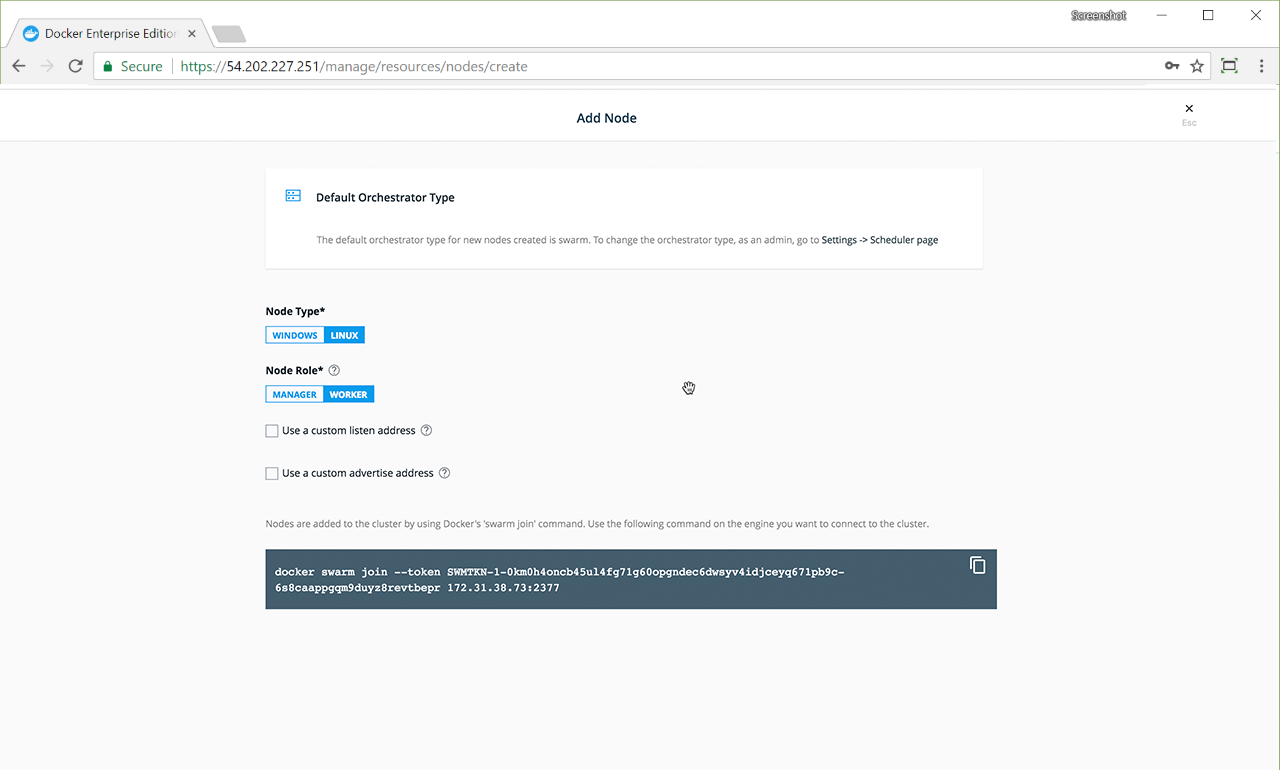
Task: Open help for custom listen address
Action: (426, 431)
